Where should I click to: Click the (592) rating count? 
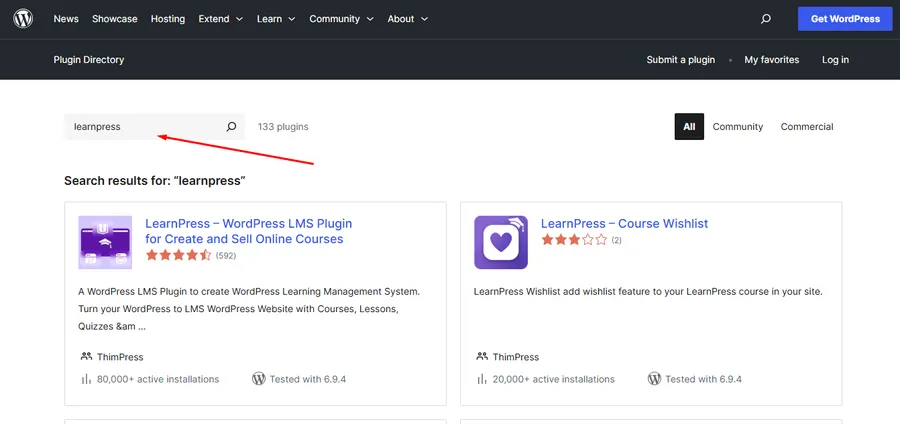click(x=226, y=256)
